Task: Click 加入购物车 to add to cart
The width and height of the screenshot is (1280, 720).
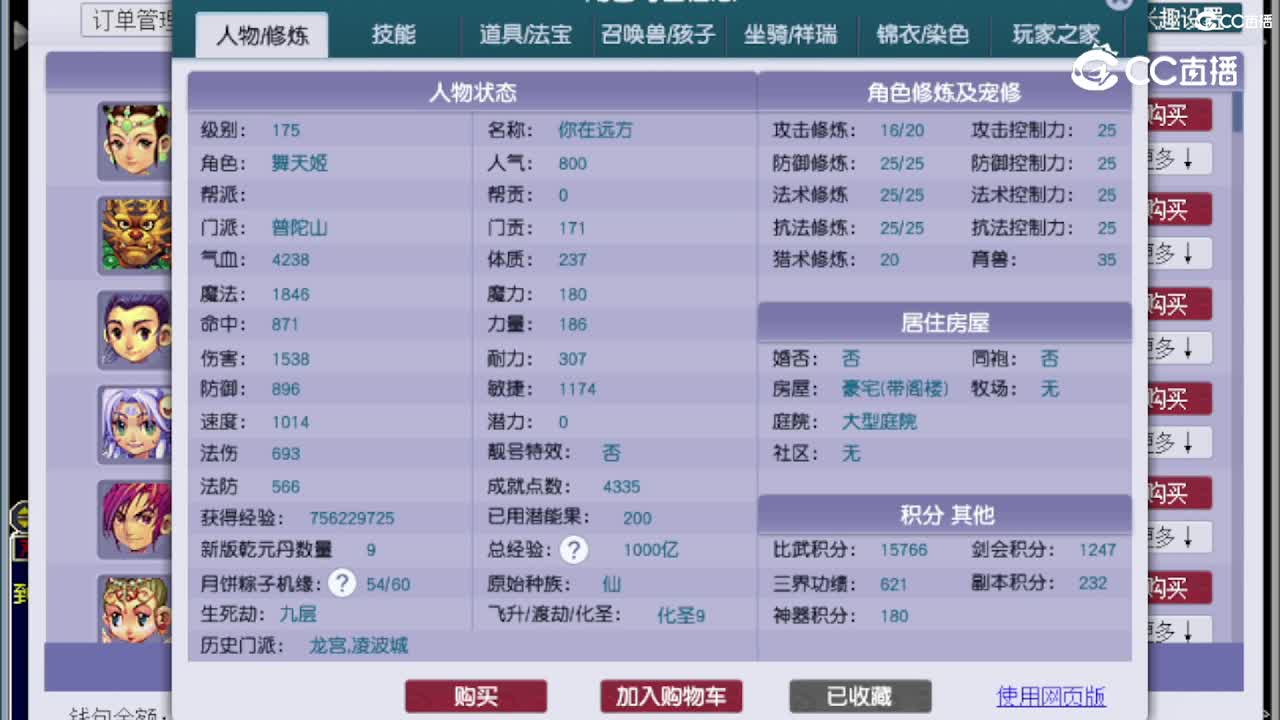Action: pos(670,696)
